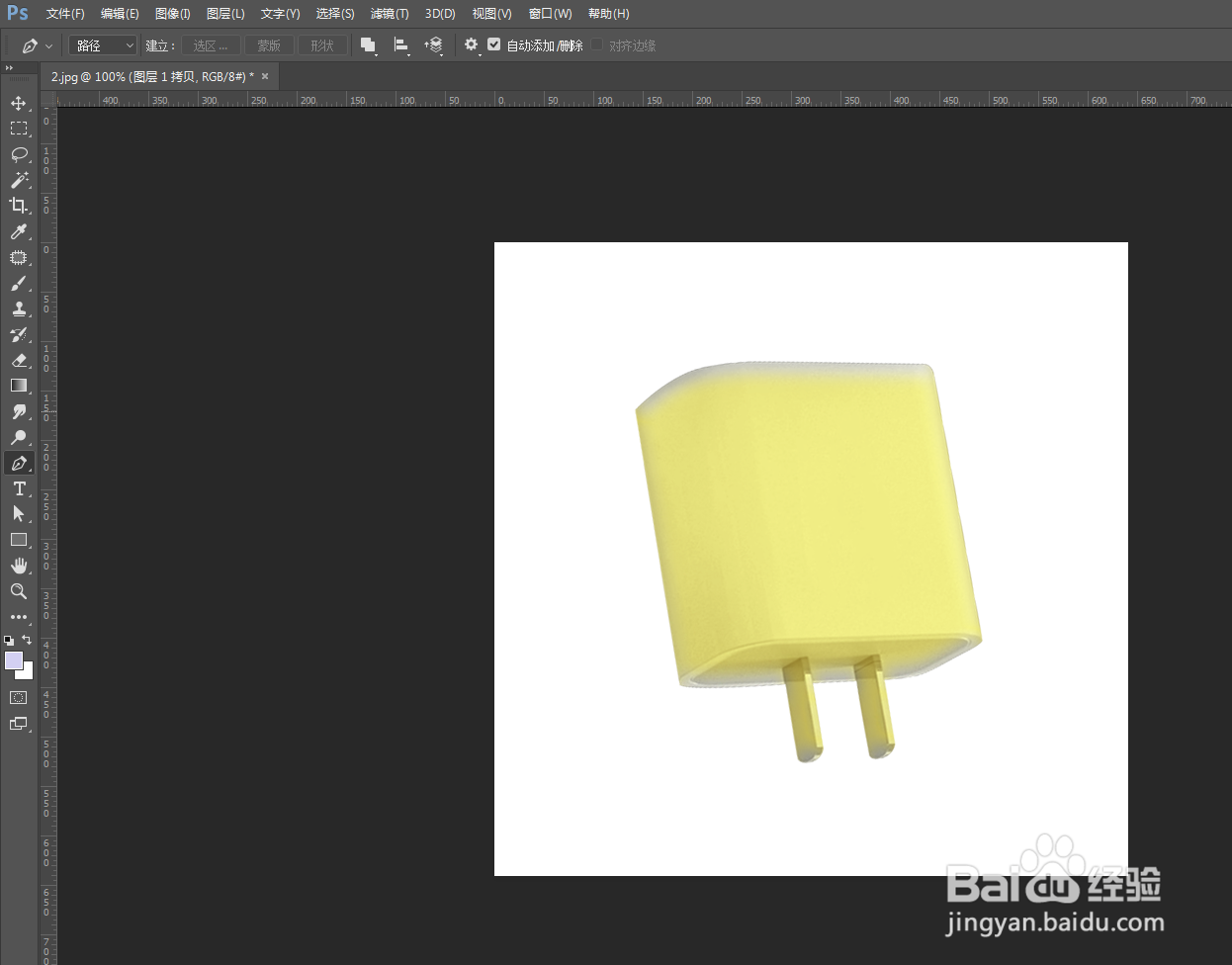Select the Path Selection arrow tool
This screenshot has height=965, width=1232.
click(x=19, y=514)
